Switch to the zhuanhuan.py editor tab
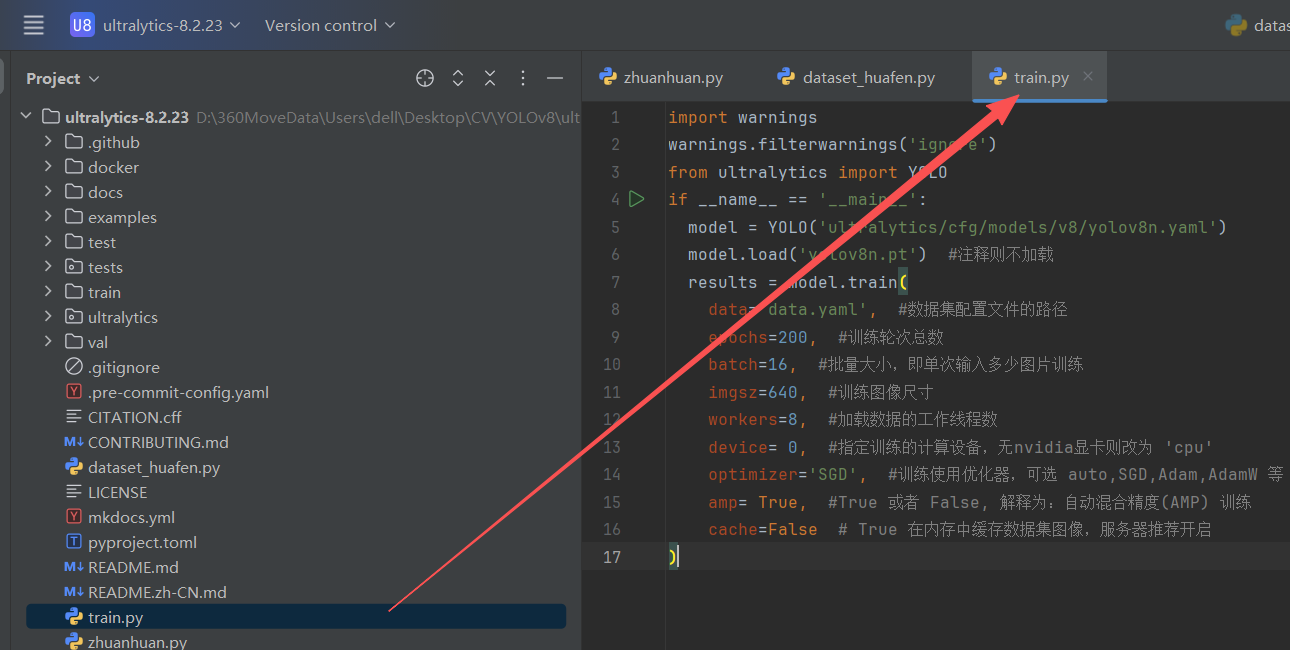1290x650 pixels. tap(661, 77)
